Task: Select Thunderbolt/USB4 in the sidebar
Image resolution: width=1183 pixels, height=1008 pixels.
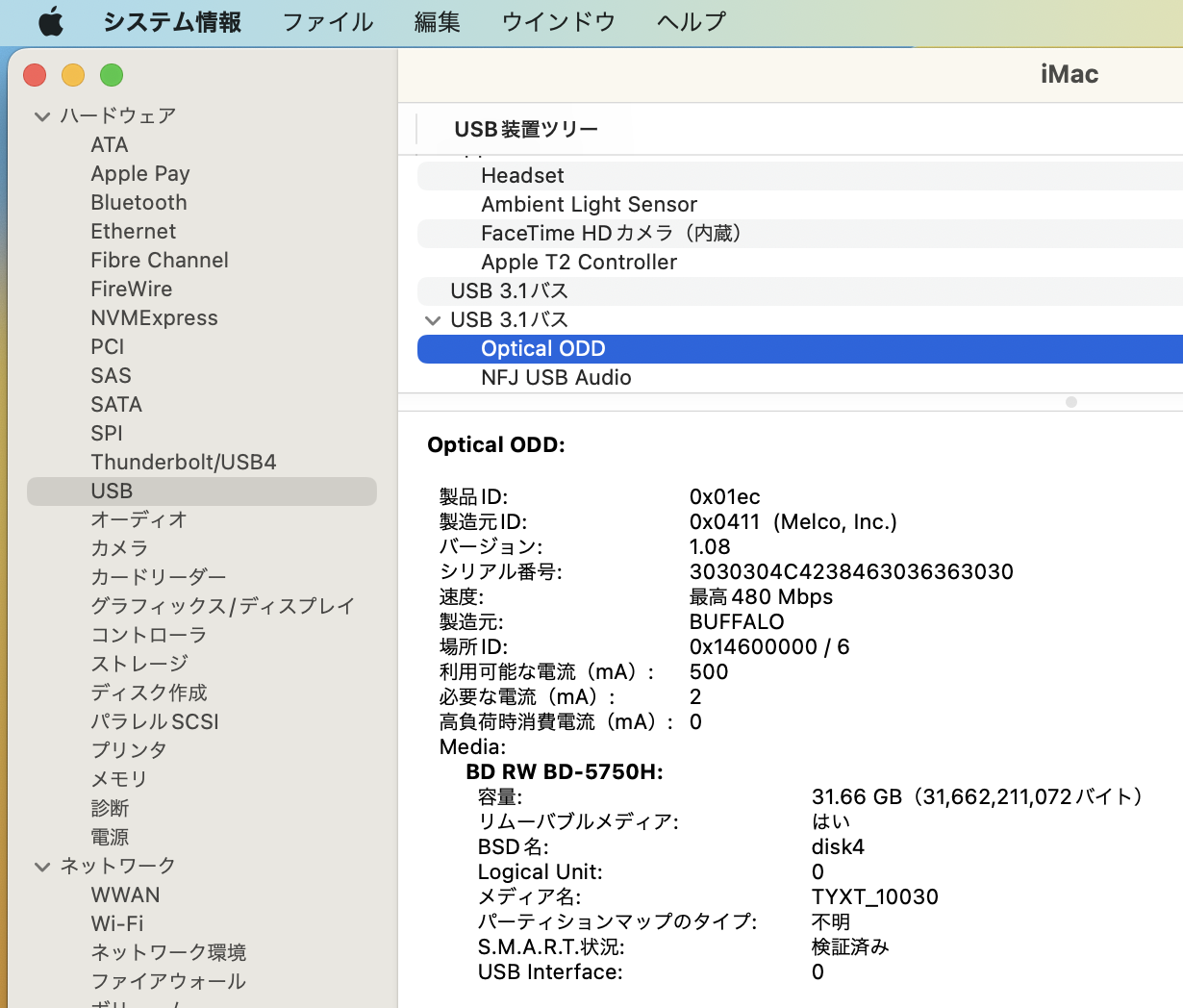Action: pyautogui.click(x=183, y=463)
